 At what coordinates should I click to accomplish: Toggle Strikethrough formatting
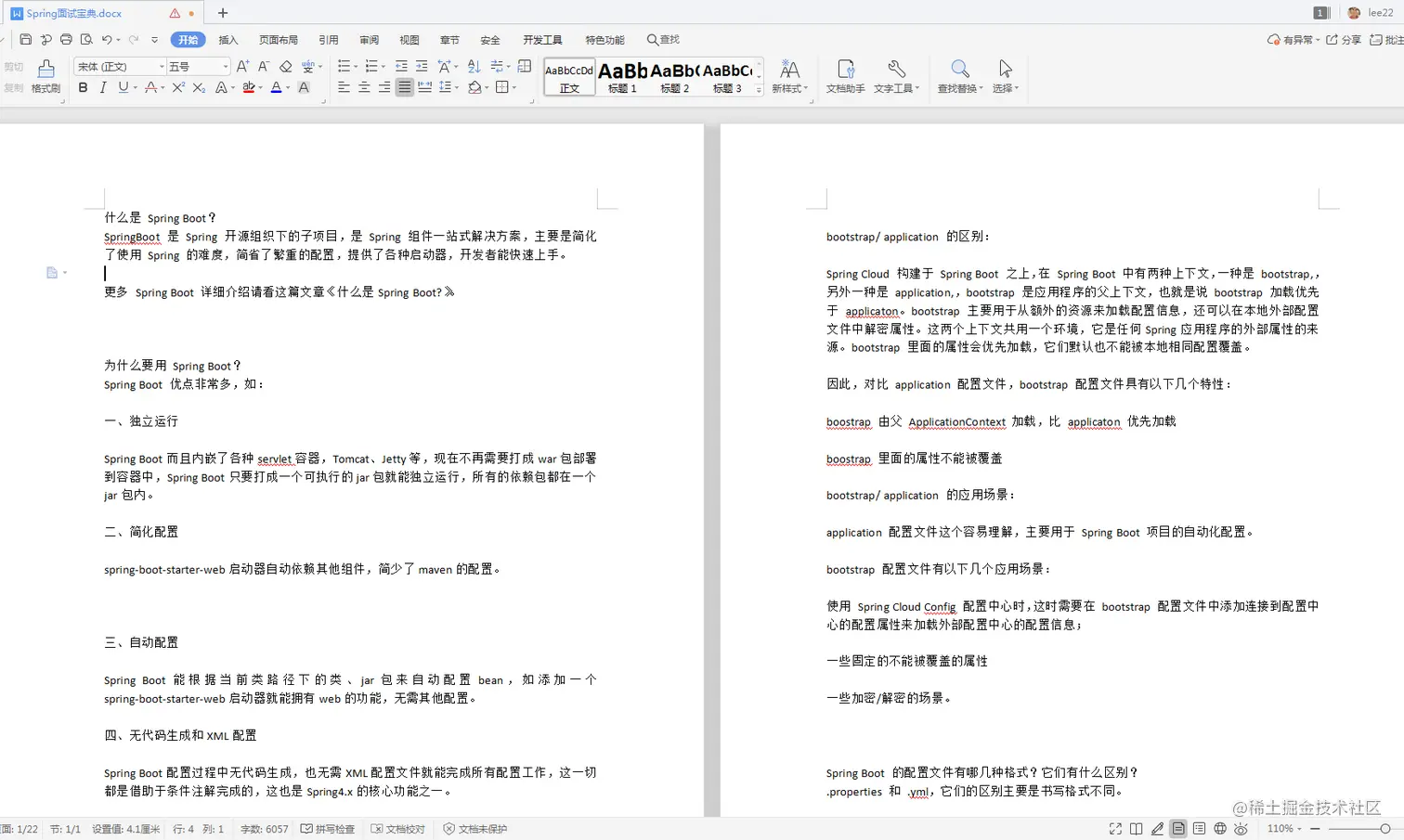(150, 87)
